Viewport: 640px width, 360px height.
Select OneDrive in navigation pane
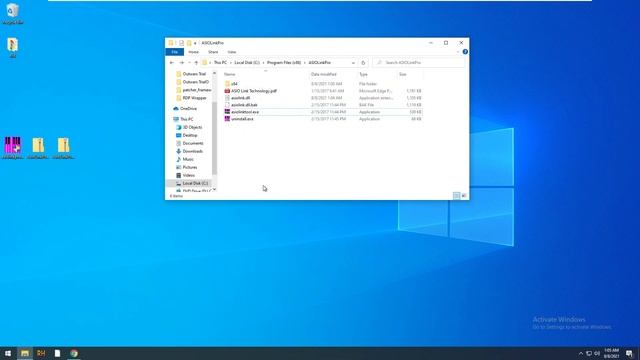(x=189, y=109)
